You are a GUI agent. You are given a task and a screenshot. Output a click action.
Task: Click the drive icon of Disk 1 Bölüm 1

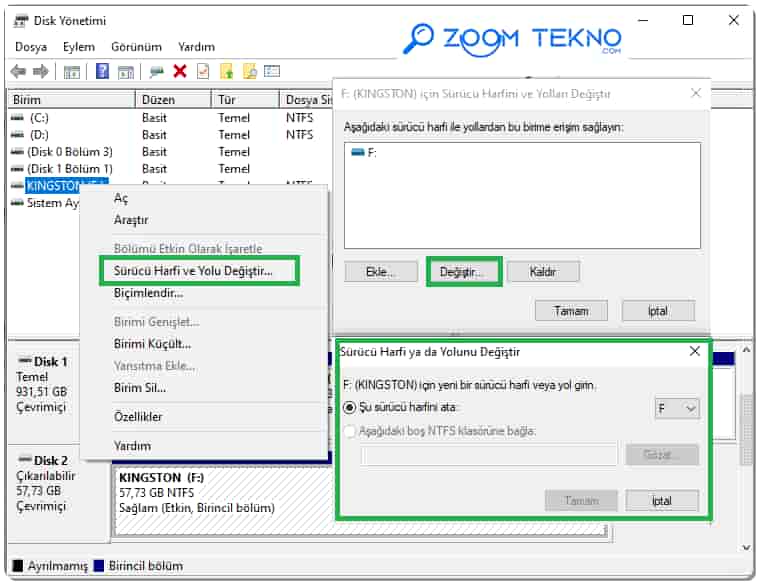pyautogui.click(x=17, y=169)
